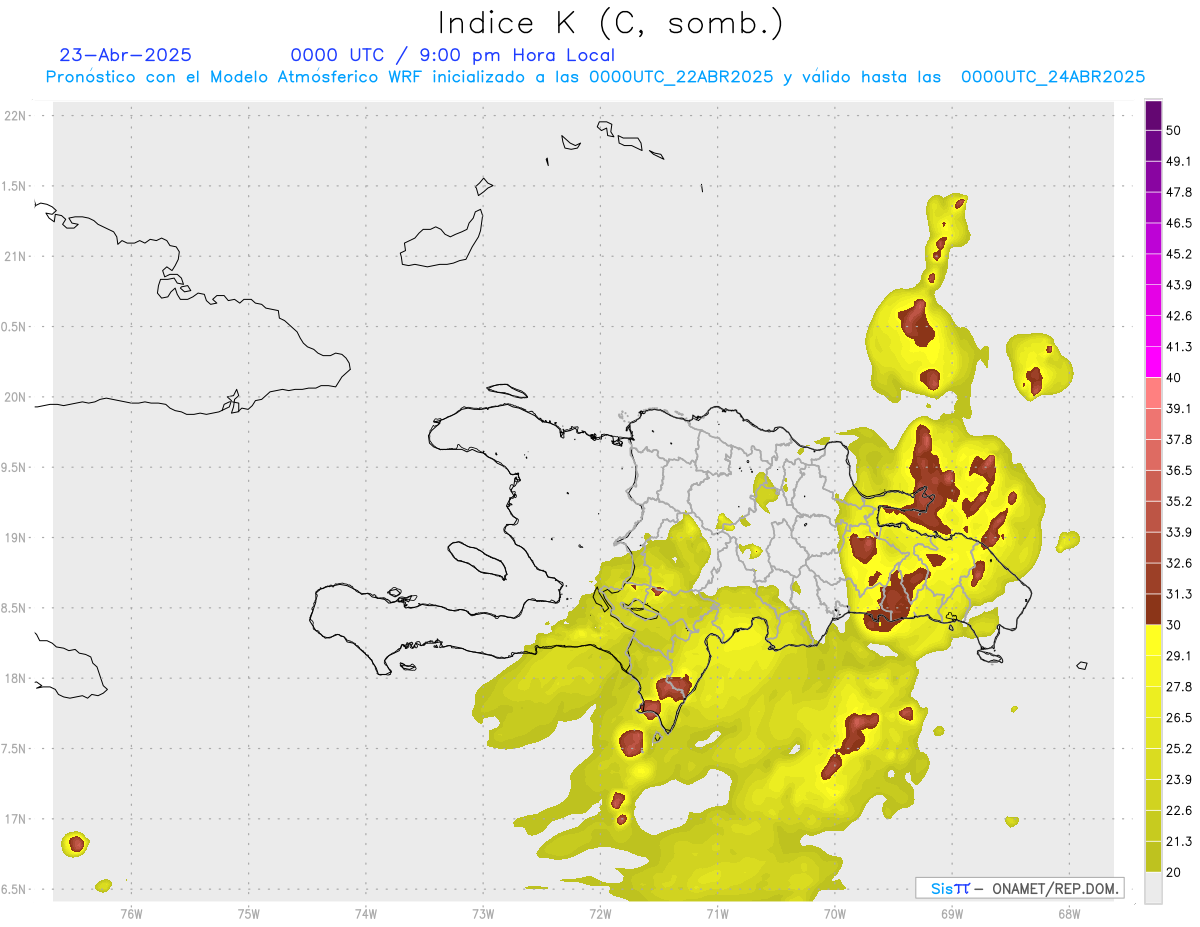This screenshot has width=1200, height=927.
Task: Click the valid-until time '0000UTC_24ABR2025'
Action: click(x=1053, y=77)
